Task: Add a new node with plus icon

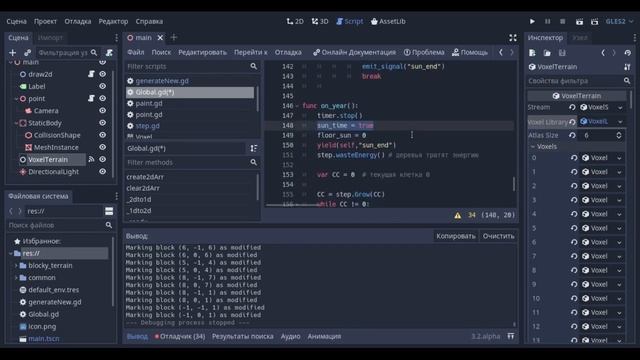Action: 13,53
